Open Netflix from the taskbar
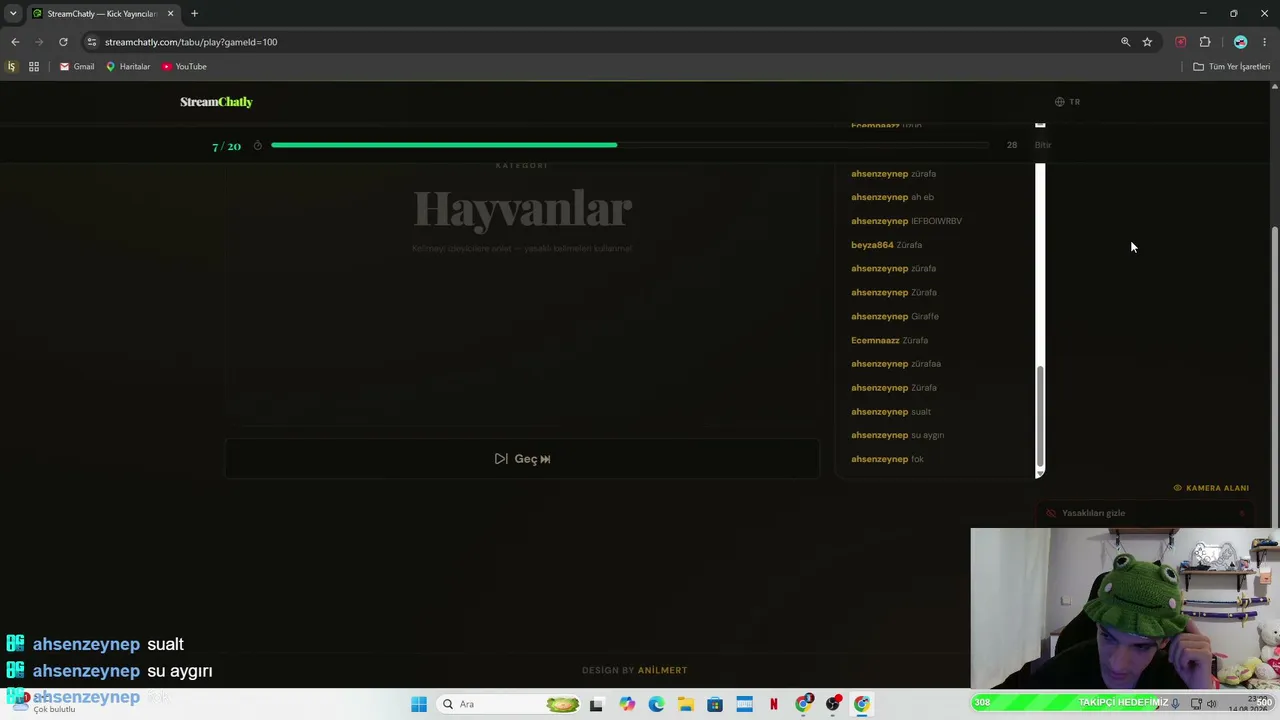Viewport: 1280px width, 720px height. tap(774, 704)
